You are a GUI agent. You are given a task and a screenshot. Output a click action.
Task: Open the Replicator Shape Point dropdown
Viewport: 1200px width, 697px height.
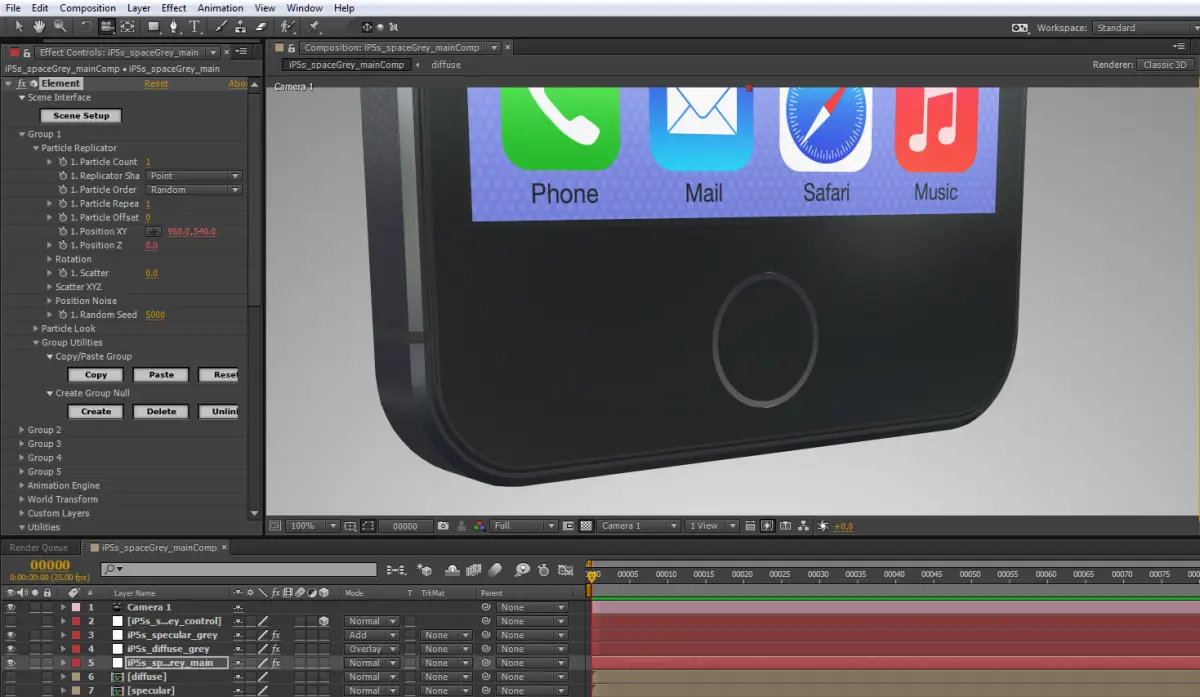(194, 176)
